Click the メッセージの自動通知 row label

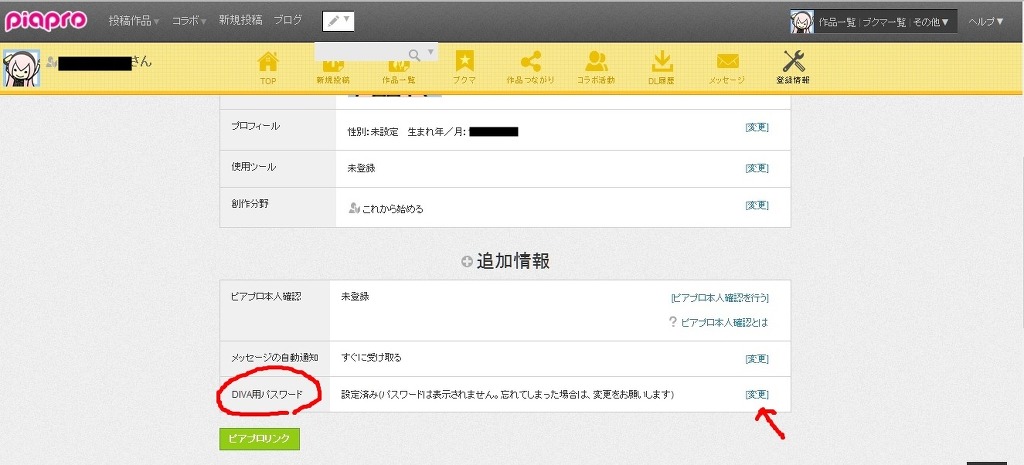point(274,358)
